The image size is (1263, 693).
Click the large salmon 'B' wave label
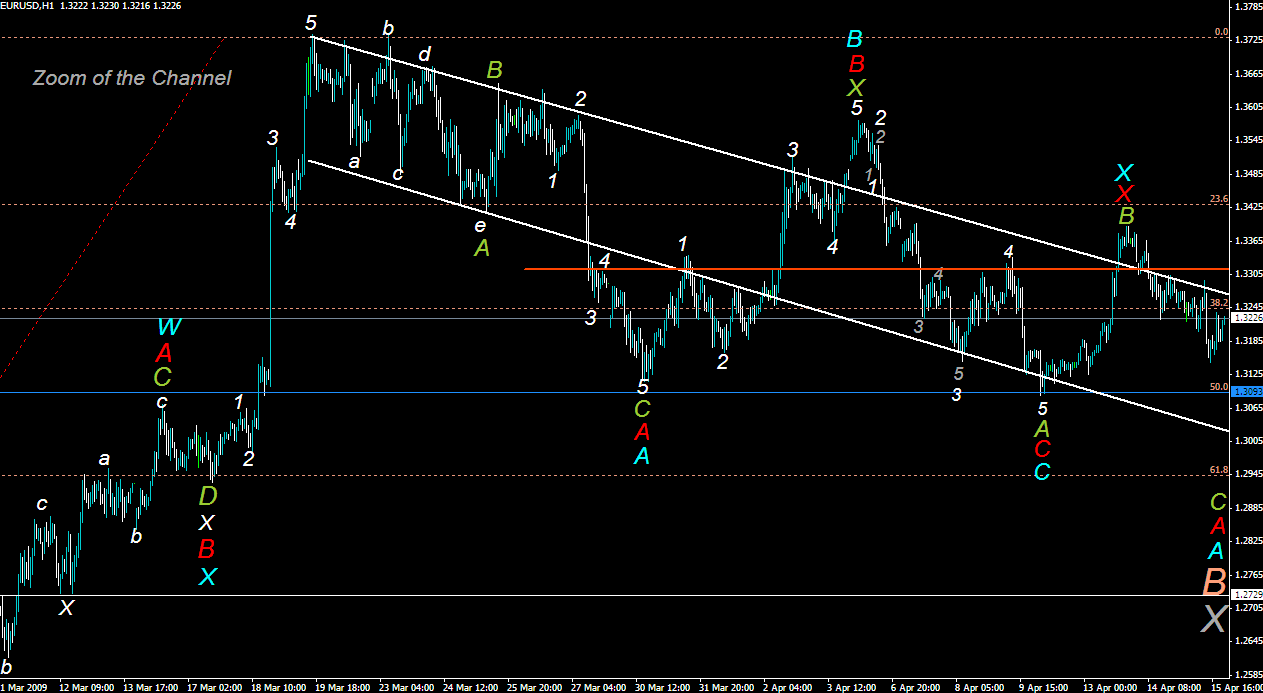coord(1214,581)
